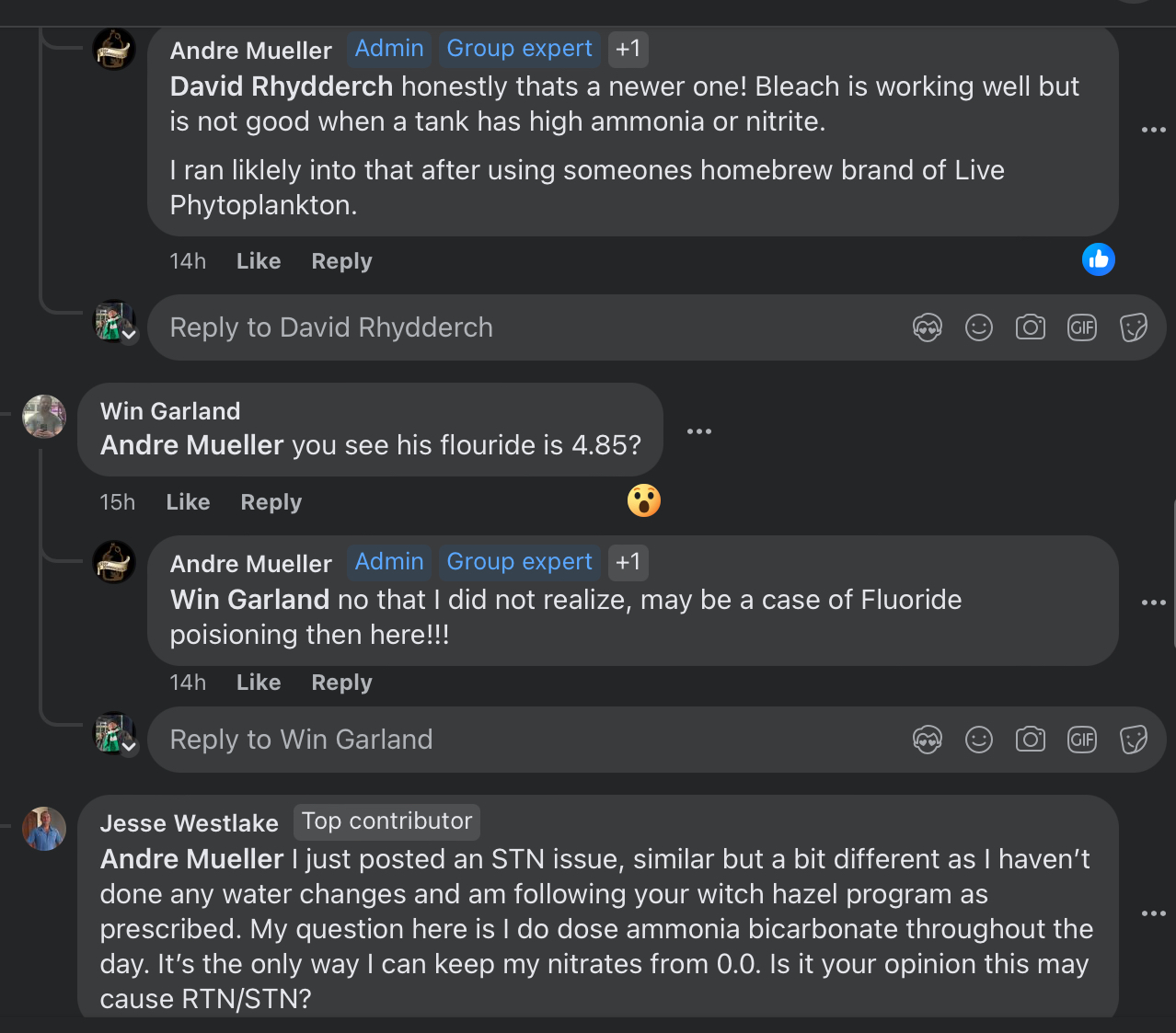View wow reaction on Win Garland's comment
Screen dimensions: 1176x1033
(643, 500)
